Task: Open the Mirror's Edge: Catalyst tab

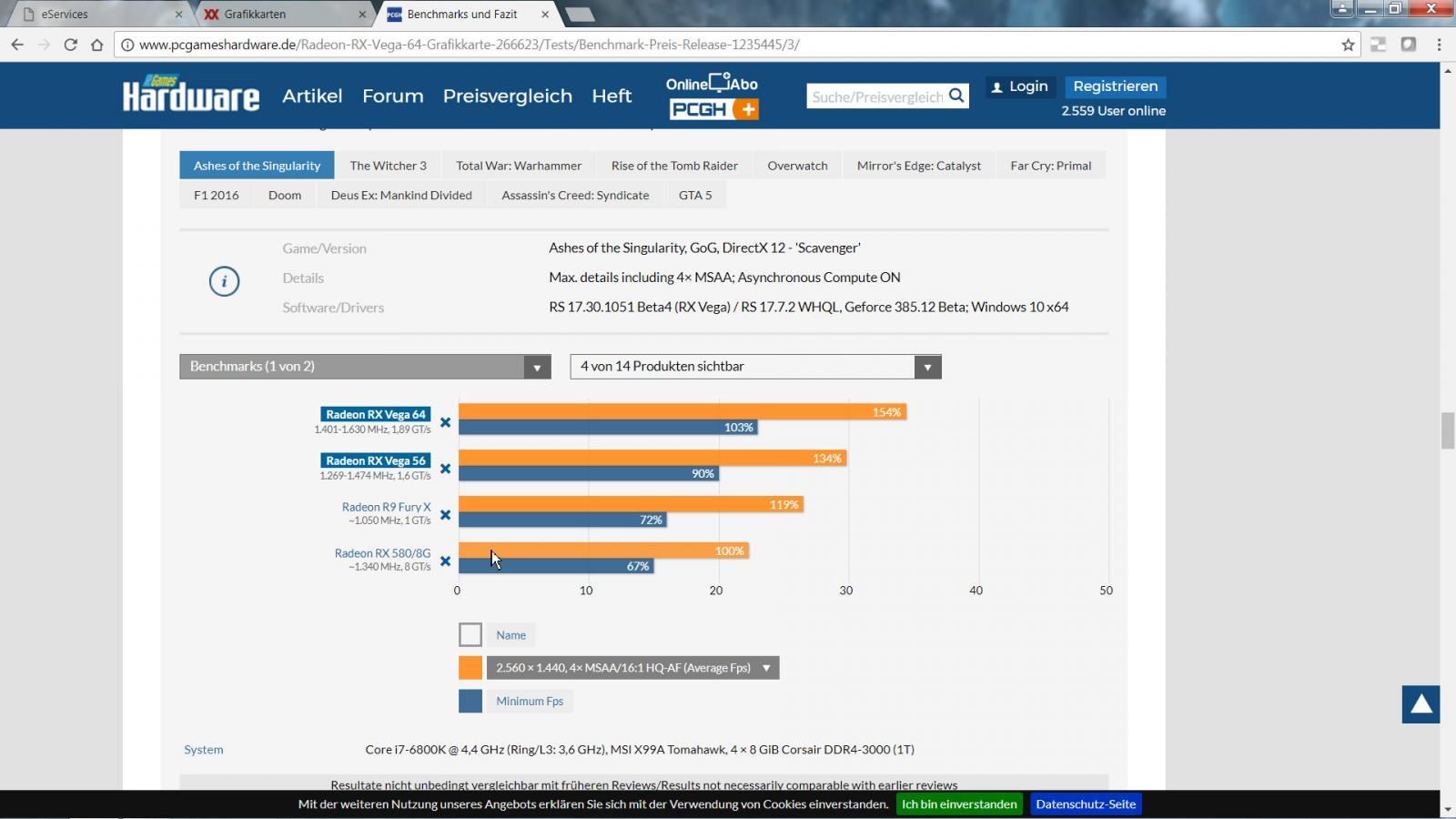Action: click(919, 166)
